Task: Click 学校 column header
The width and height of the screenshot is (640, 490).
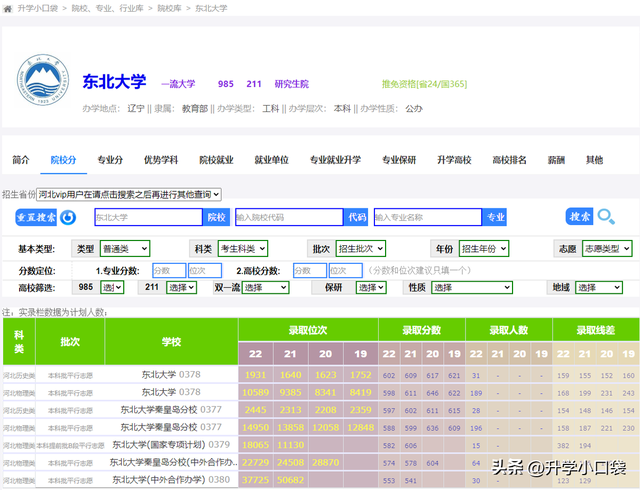Action: 171,342
